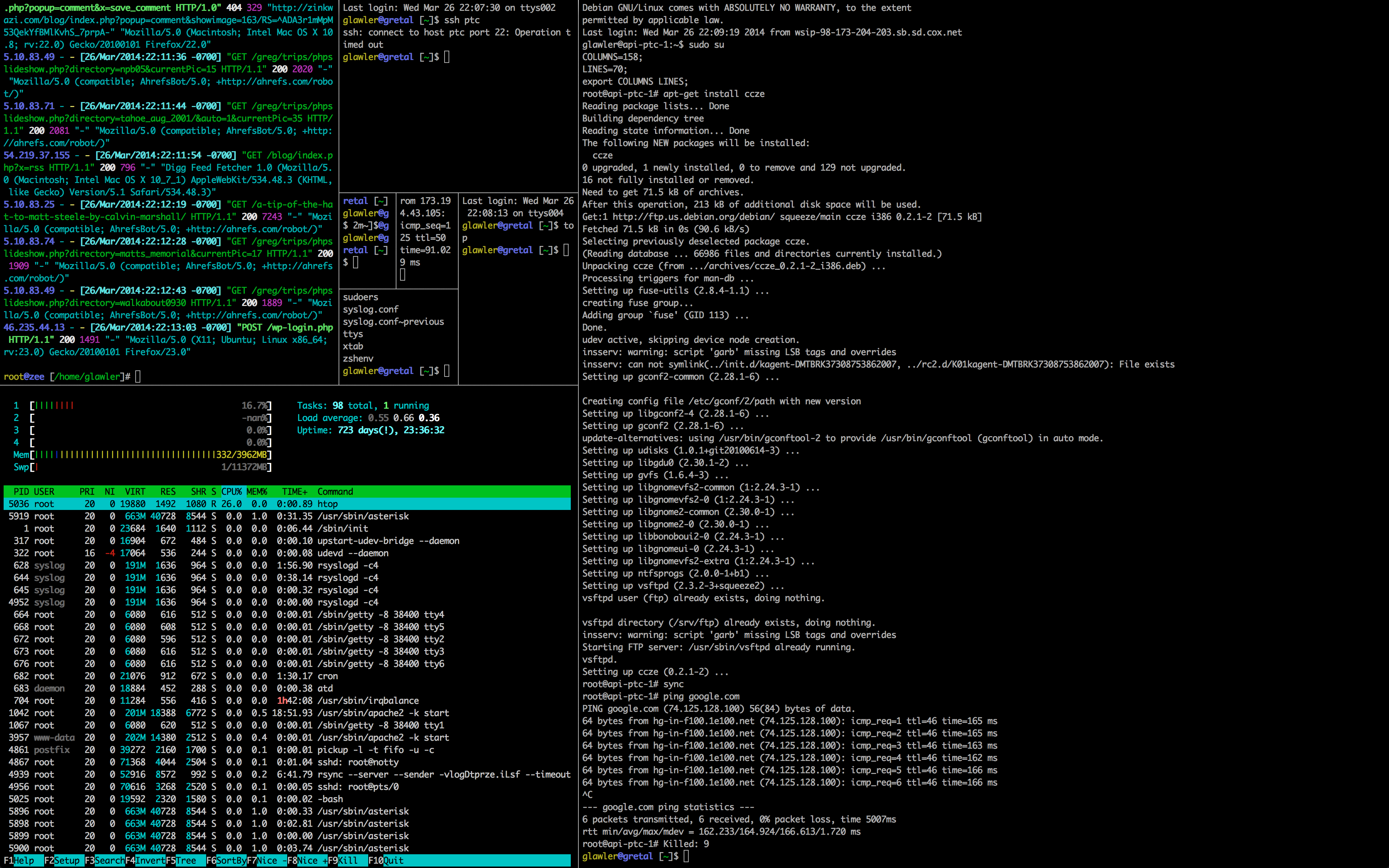Sort by the CPU% column header
The height and width of the screenshot is (868, 1389).
point(231,492)
